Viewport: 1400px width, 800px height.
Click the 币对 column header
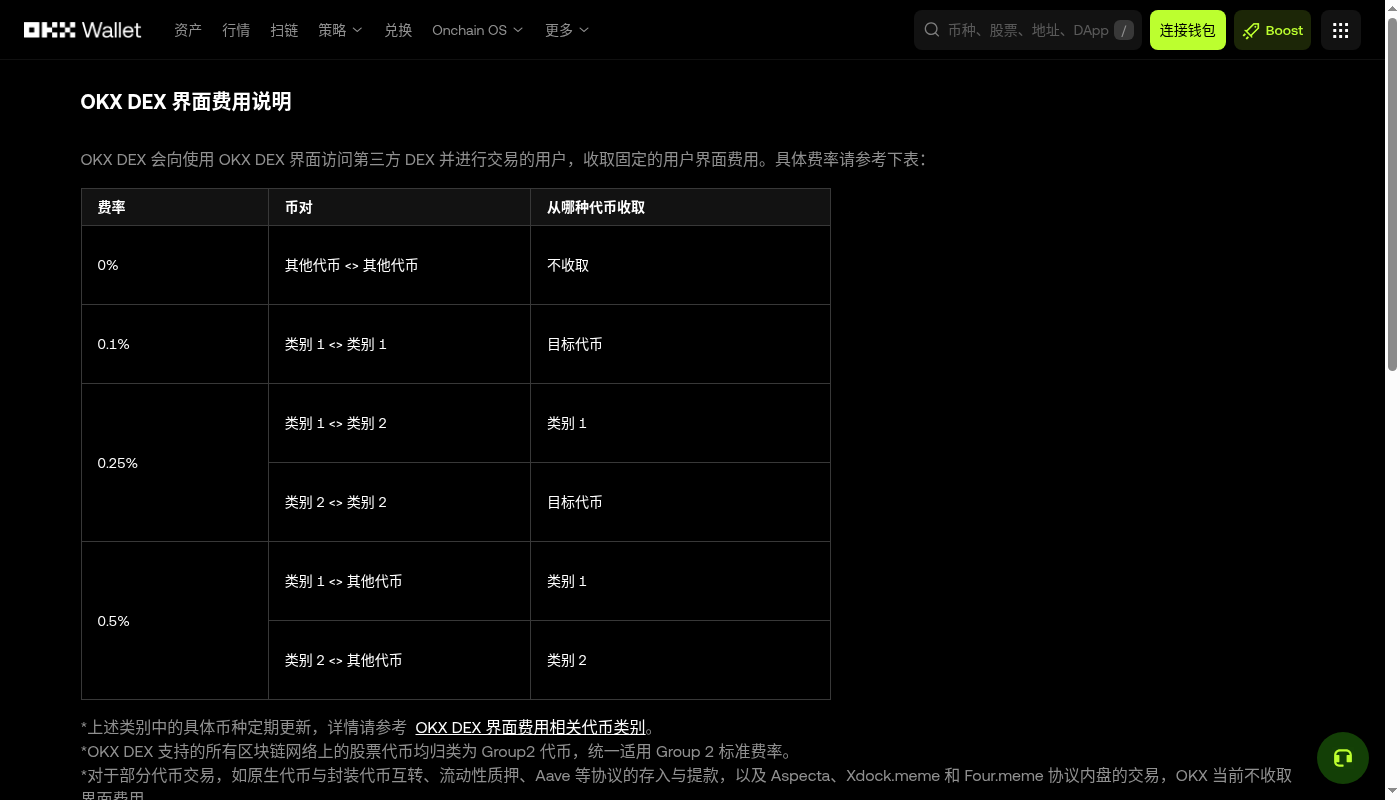[400, 207]
